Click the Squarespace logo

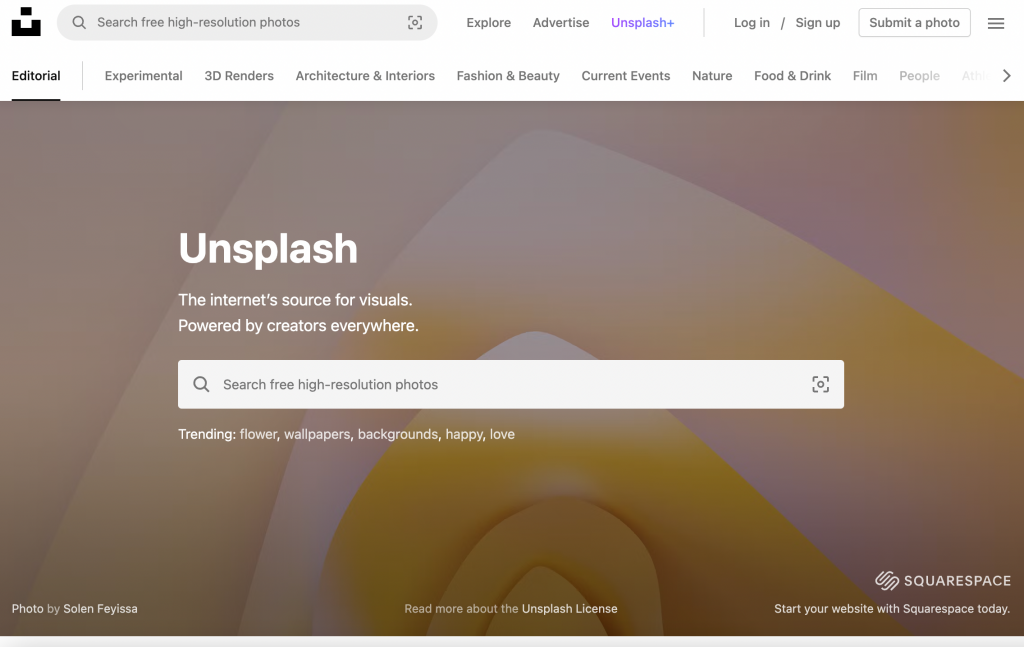pos(942,580)
